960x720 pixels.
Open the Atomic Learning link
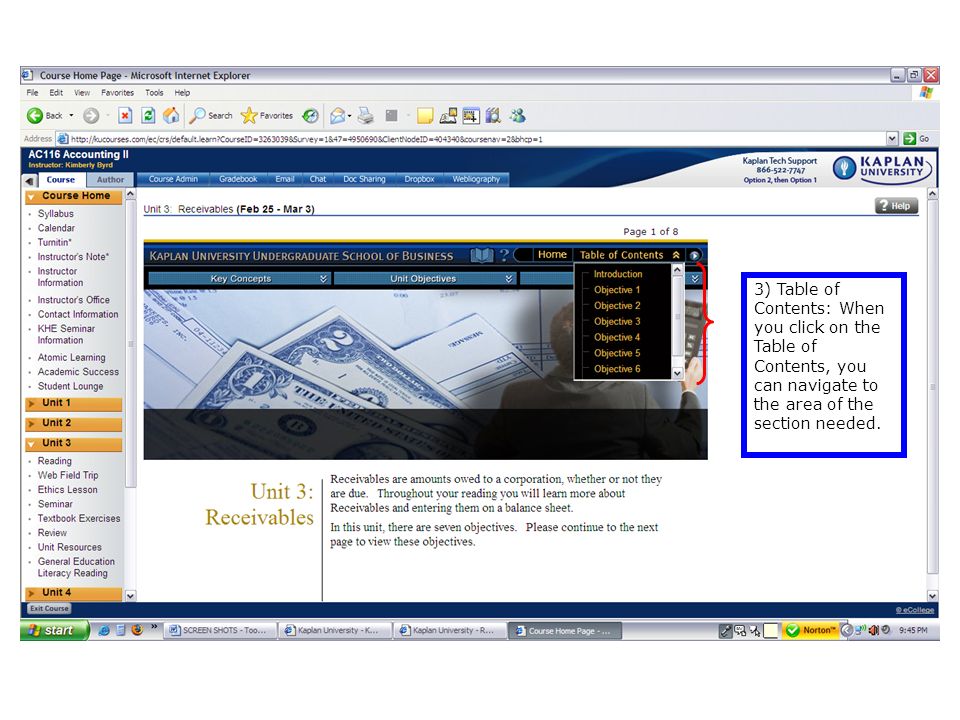tap(72, 358)
